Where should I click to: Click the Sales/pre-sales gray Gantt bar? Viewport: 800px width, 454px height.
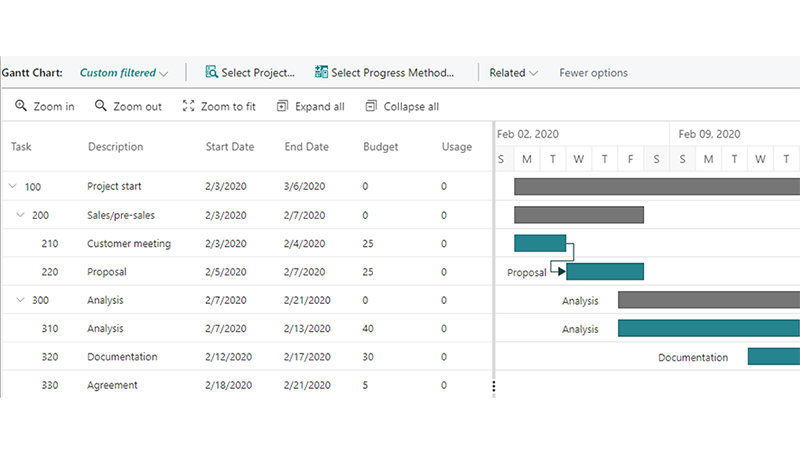[579, 215]
